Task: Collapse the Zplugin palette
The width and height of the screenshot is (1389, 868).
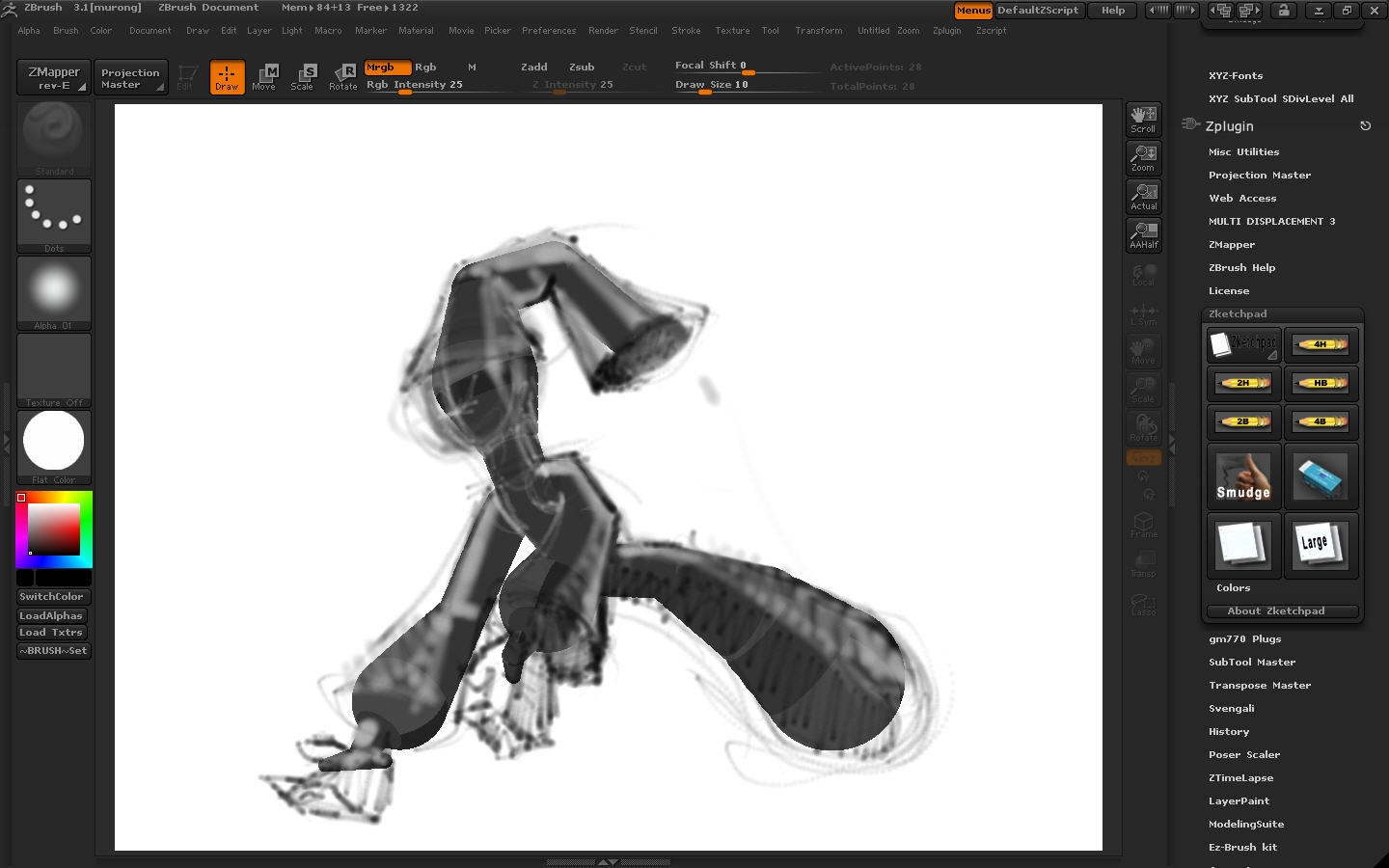Action: click(1229, 126)
